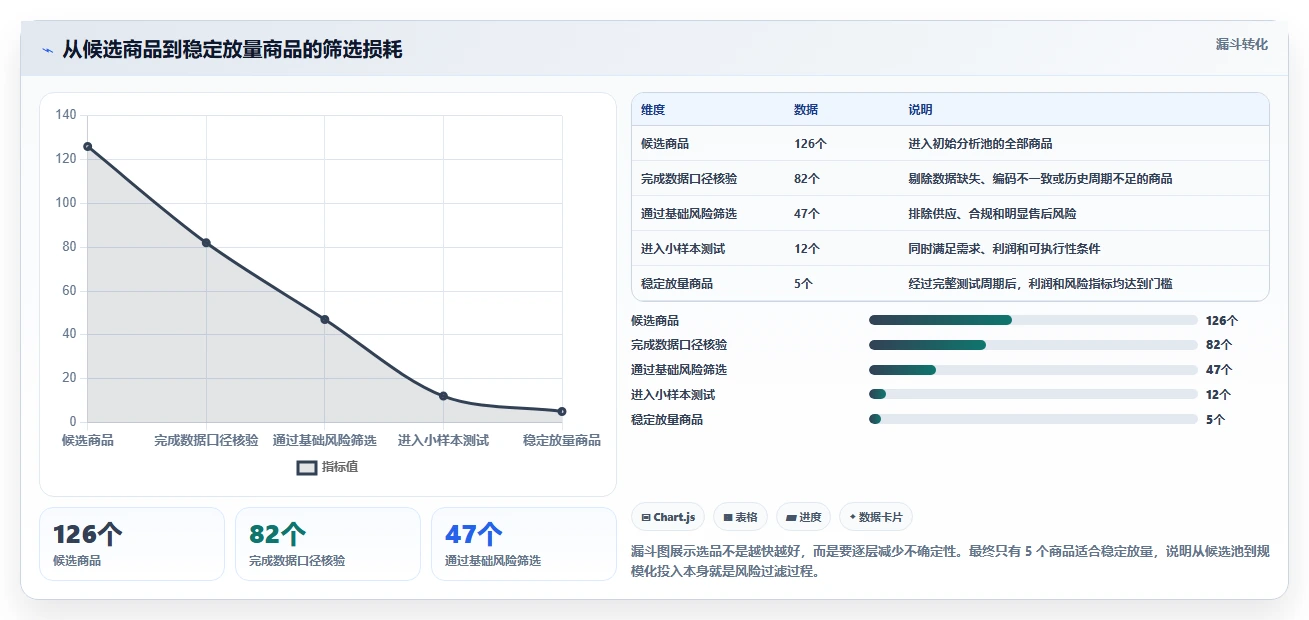
Task: Click the Chart.js tag chip
Action: coord(668,517)
